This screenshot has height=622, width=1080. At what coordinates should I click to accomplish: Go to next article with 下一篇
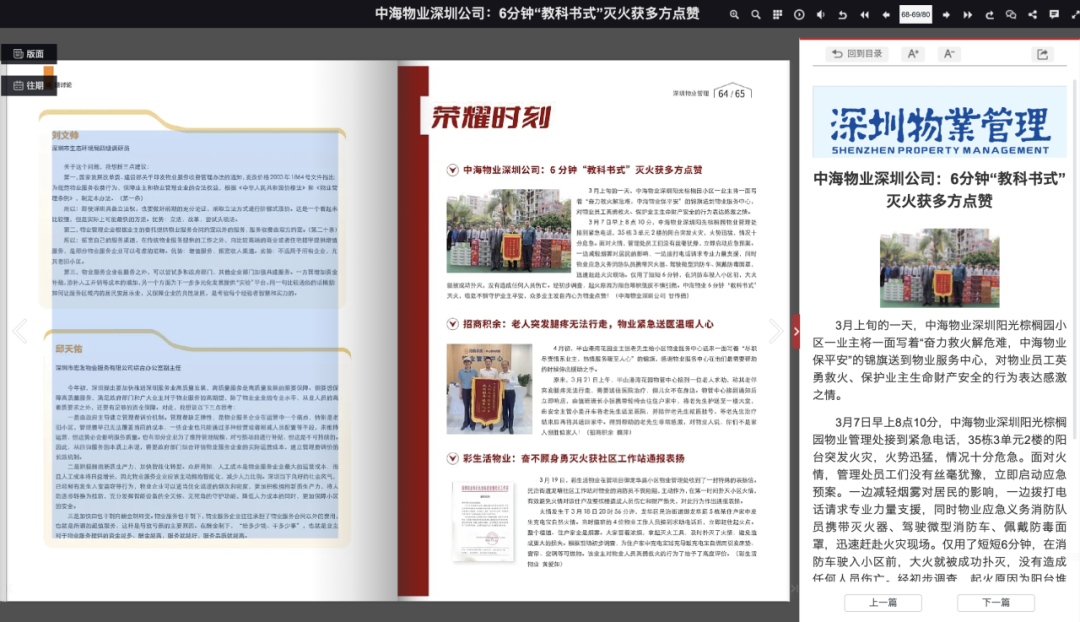[996, 603]
